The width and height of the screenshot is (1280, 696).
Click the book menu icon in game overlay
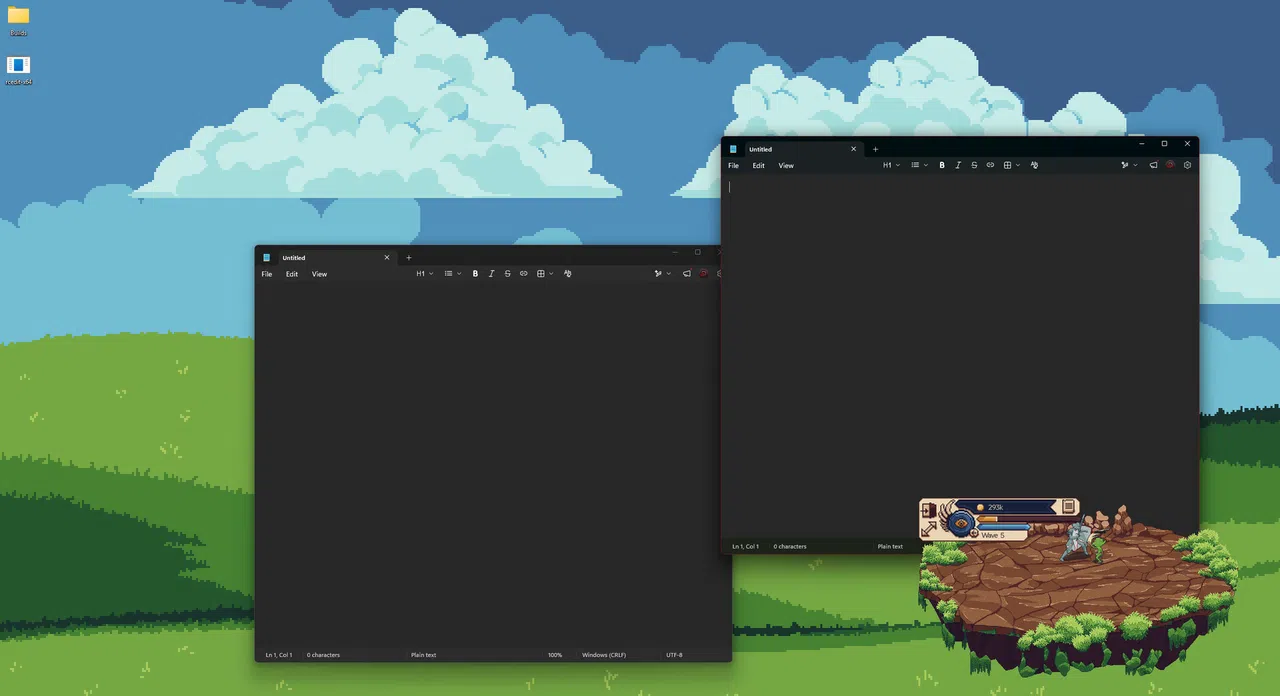[x=1068, y=507]
